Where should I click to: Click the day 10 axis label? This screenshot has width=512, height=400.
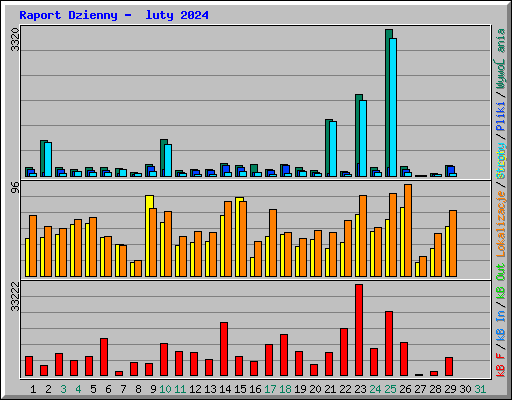pos(165,389)
